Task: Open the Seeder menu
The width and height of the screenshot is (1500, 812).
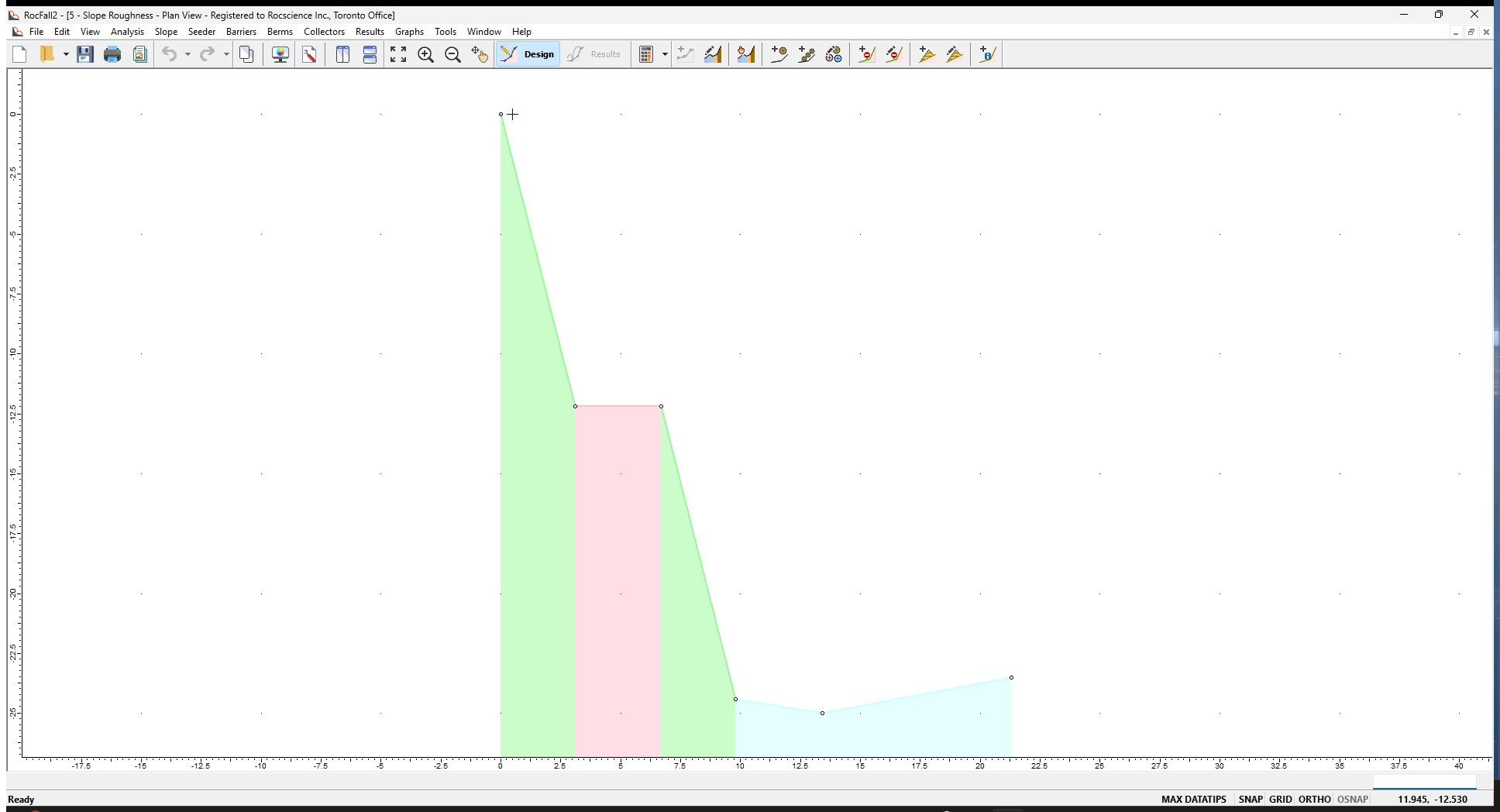Action: (201, 32)
